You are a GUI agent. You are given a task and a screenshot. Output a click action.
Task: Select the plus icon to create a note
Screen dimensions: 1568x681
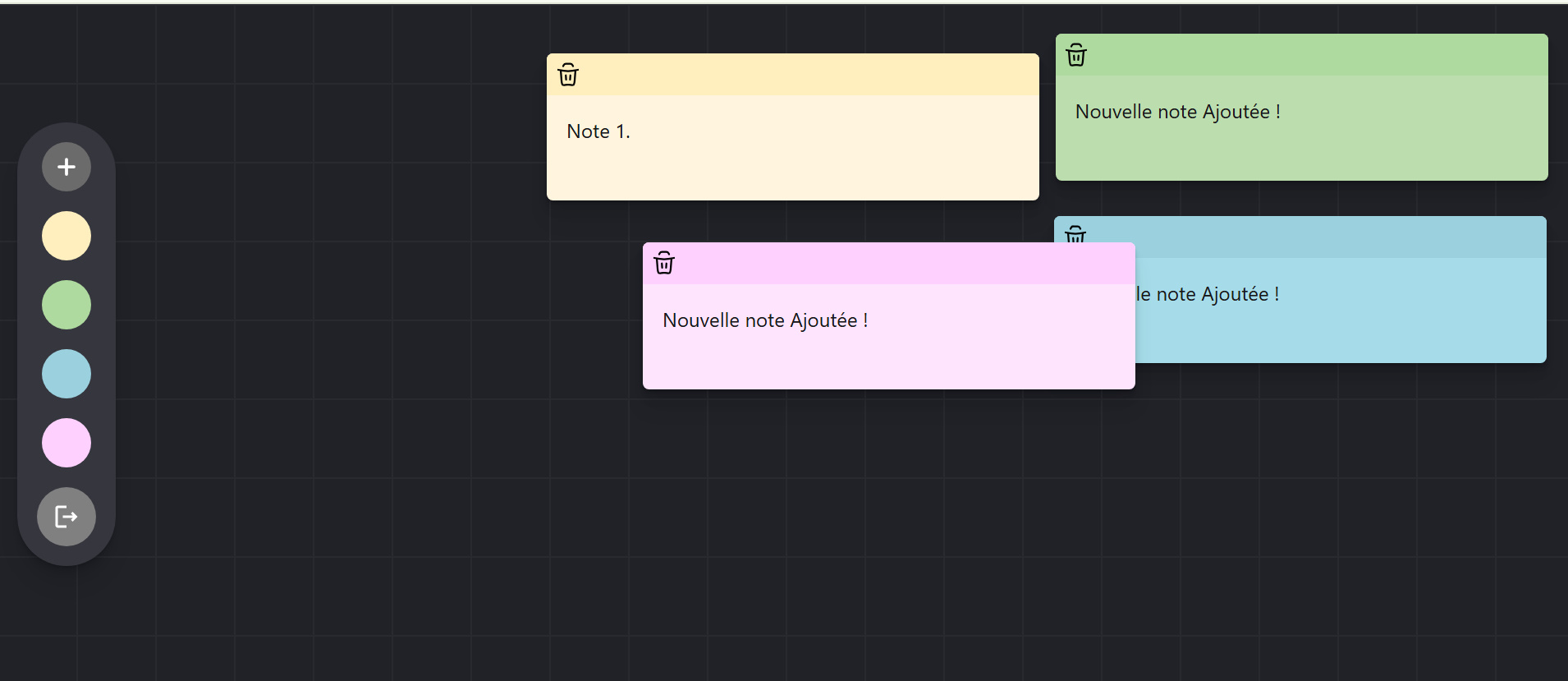coord(66,166)
